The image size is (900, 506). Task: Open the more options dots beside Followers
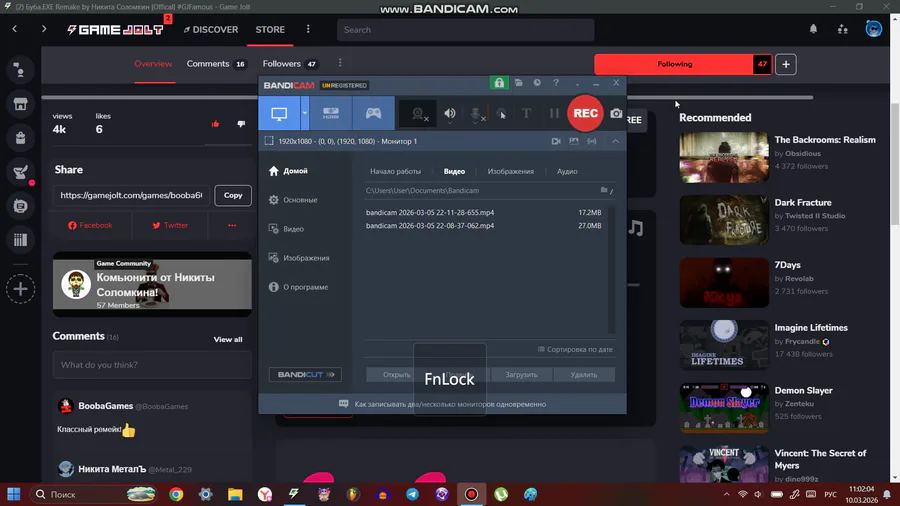pyautogui.click(x=340, y=63)
